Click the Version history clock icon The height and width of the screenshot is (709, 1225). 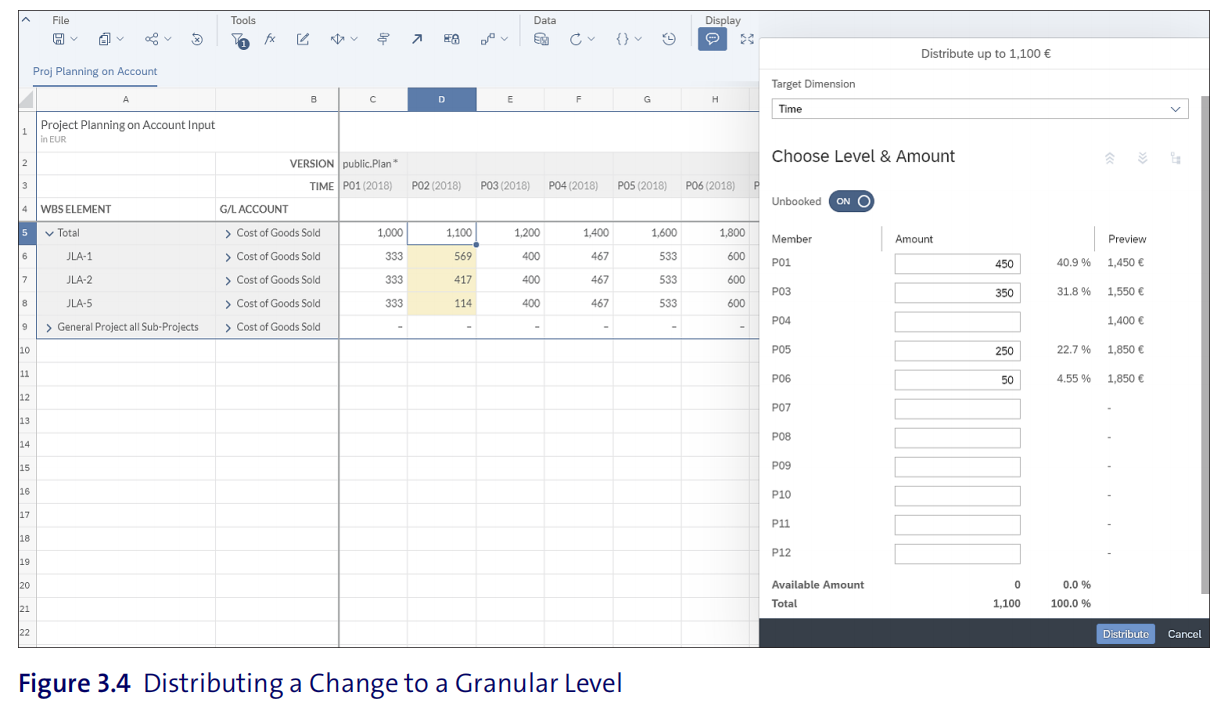click(669, 40)
